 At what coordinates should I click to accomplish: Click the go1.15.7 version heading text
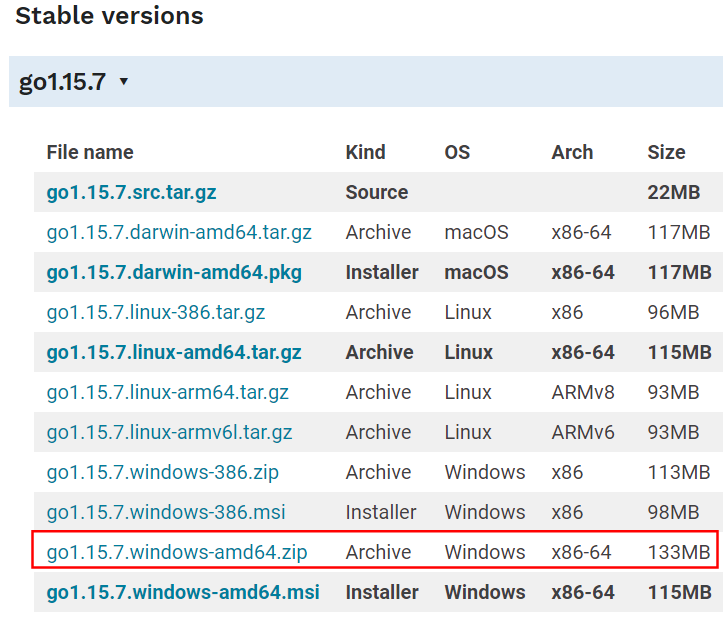(x=62, y=82)
